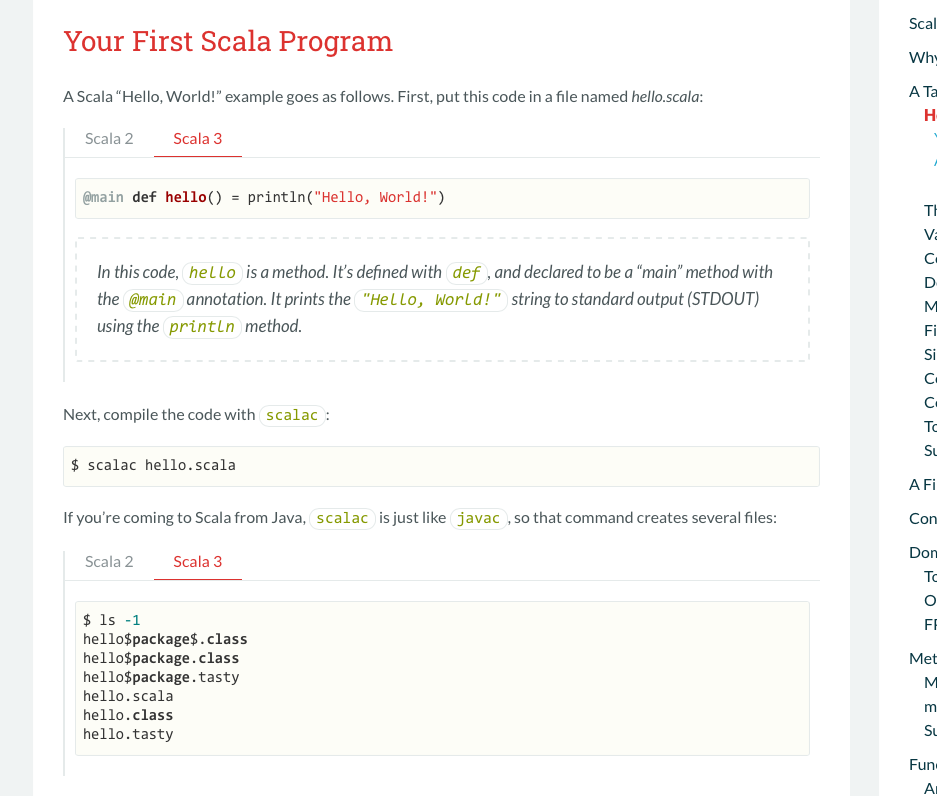Viewport: 937px width, 796px height.
Task: Select Scala 3 tab above ls listing
Action: point(197,562)
